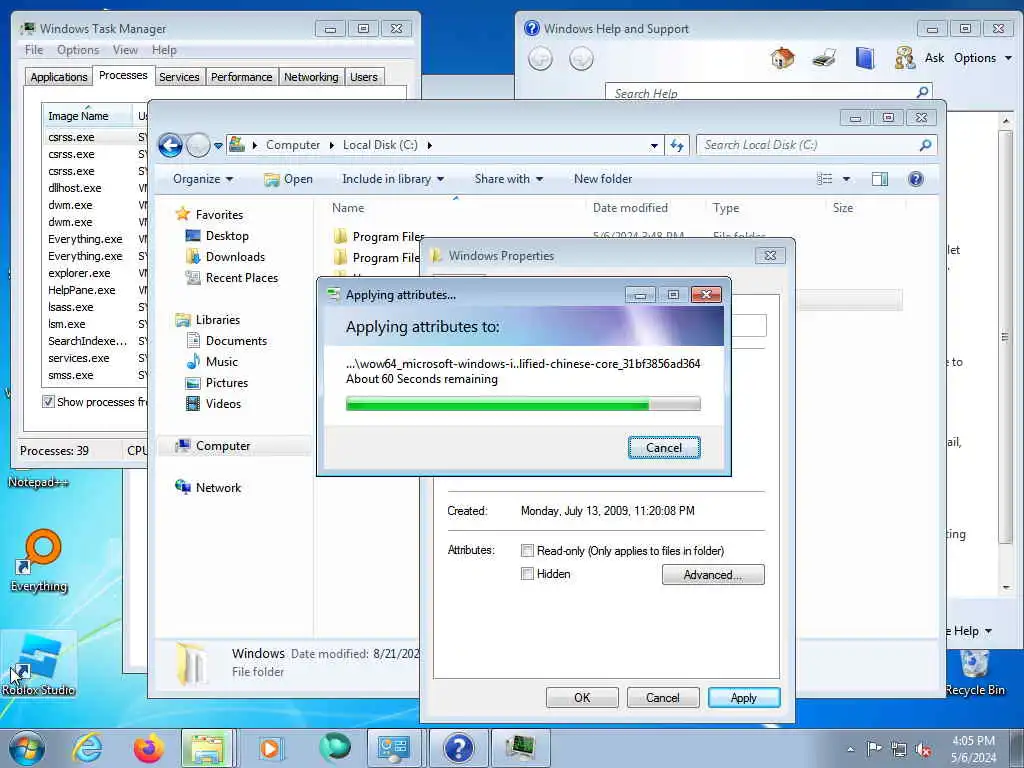Image resolution: width=1024 pixels, height=768 pixels.
Task: Click Explorer help question mark icon
Action: click(916, 179)
